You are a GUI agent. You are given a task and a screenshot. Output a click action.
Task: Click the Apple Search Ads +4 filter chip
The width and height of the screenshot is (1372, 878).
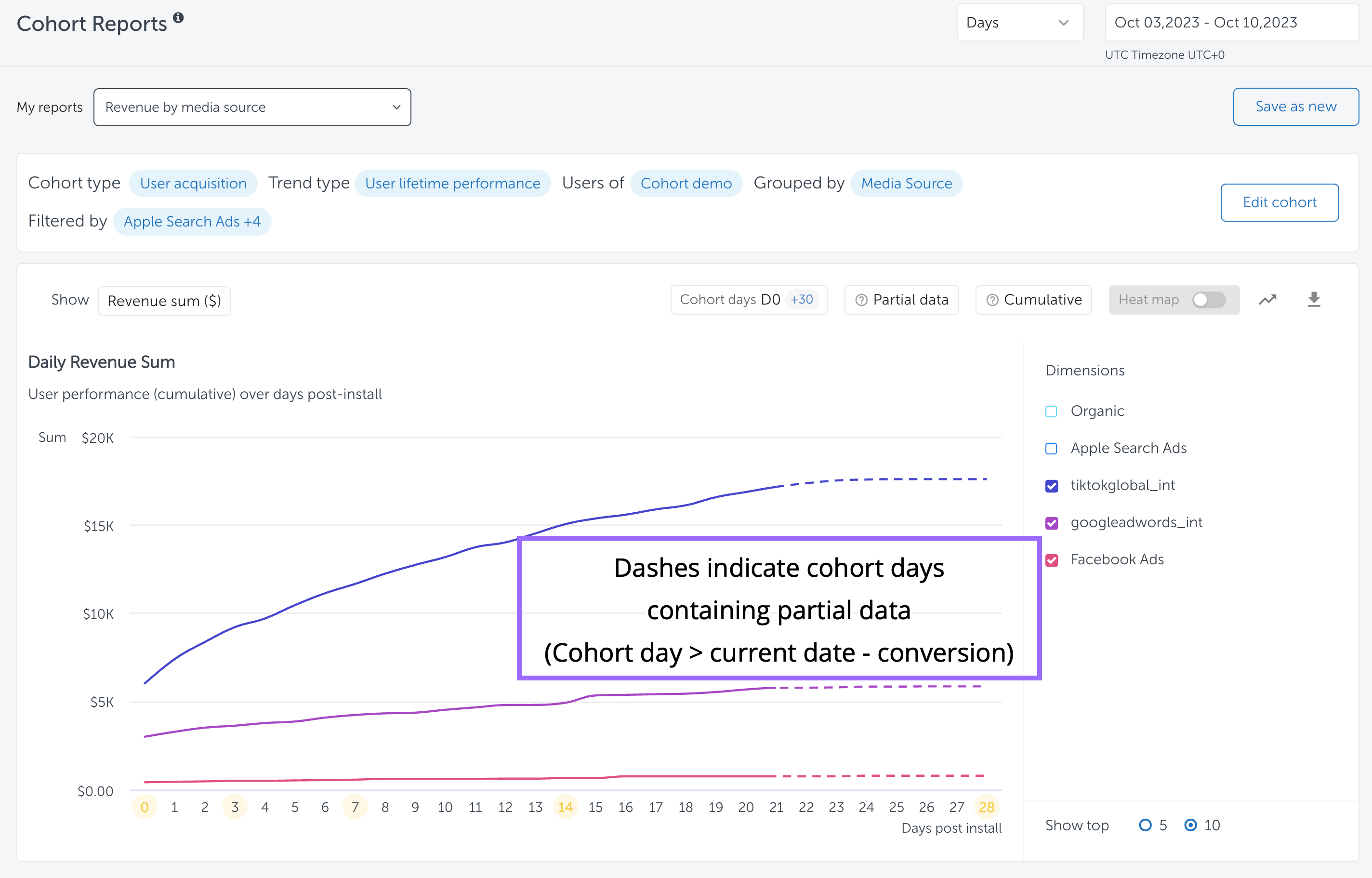click(192, 222)
